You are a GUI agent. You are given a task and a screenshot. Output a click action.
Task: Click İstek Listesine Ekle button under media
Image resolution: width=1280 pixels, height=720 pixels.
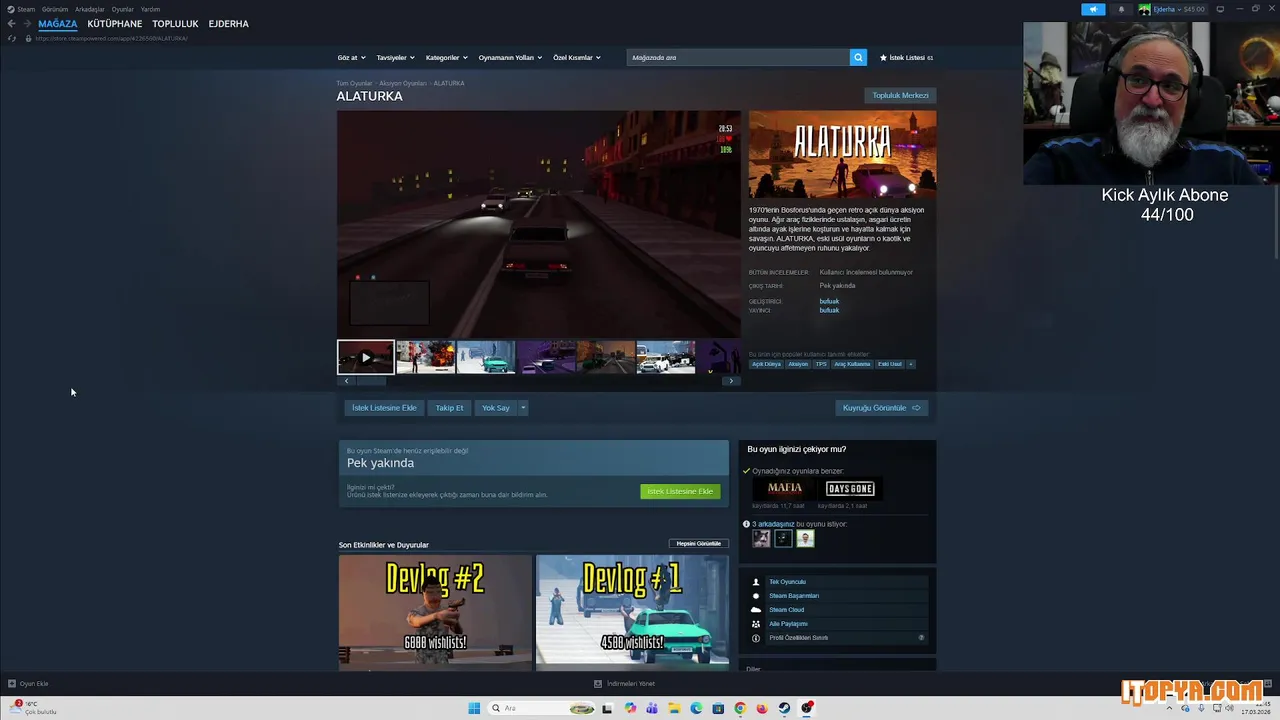click(384, 408)
